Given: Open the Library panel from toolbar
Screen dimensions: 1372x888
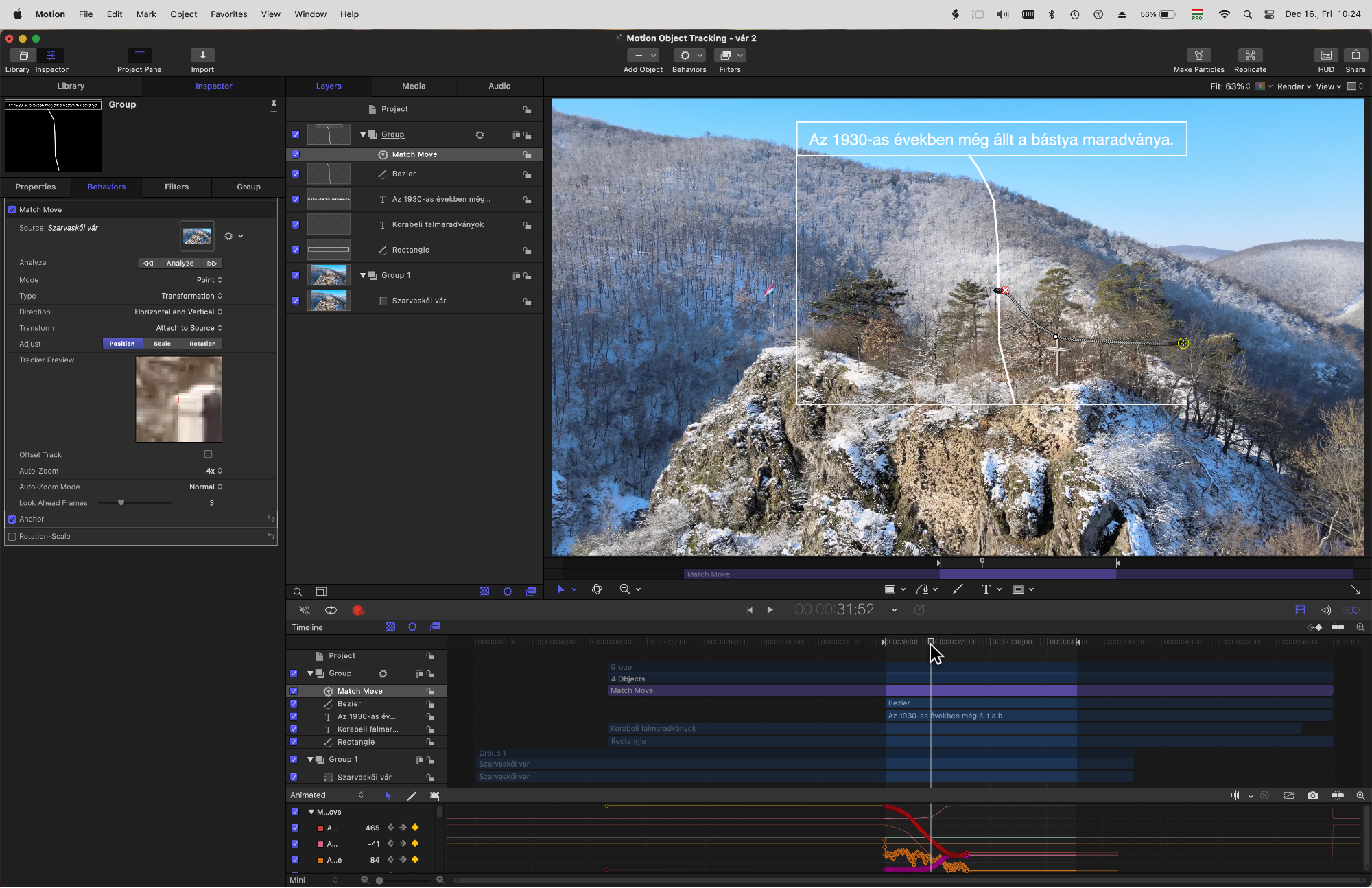Looking at the screenshot, I should click(x=23, y=56).
